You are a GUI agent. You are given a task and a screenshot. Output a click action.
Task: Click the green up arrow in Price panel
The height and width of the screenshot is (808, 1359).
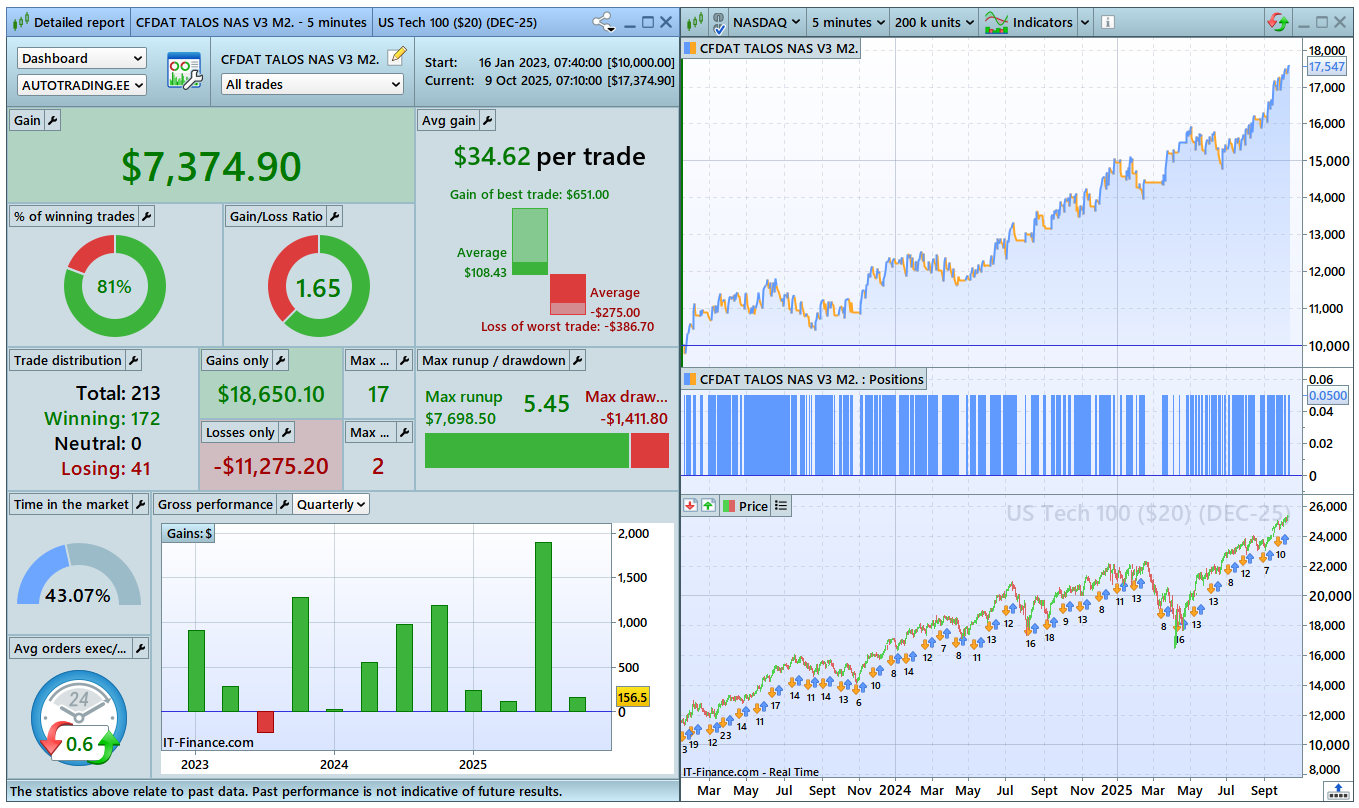pos(708,506)
